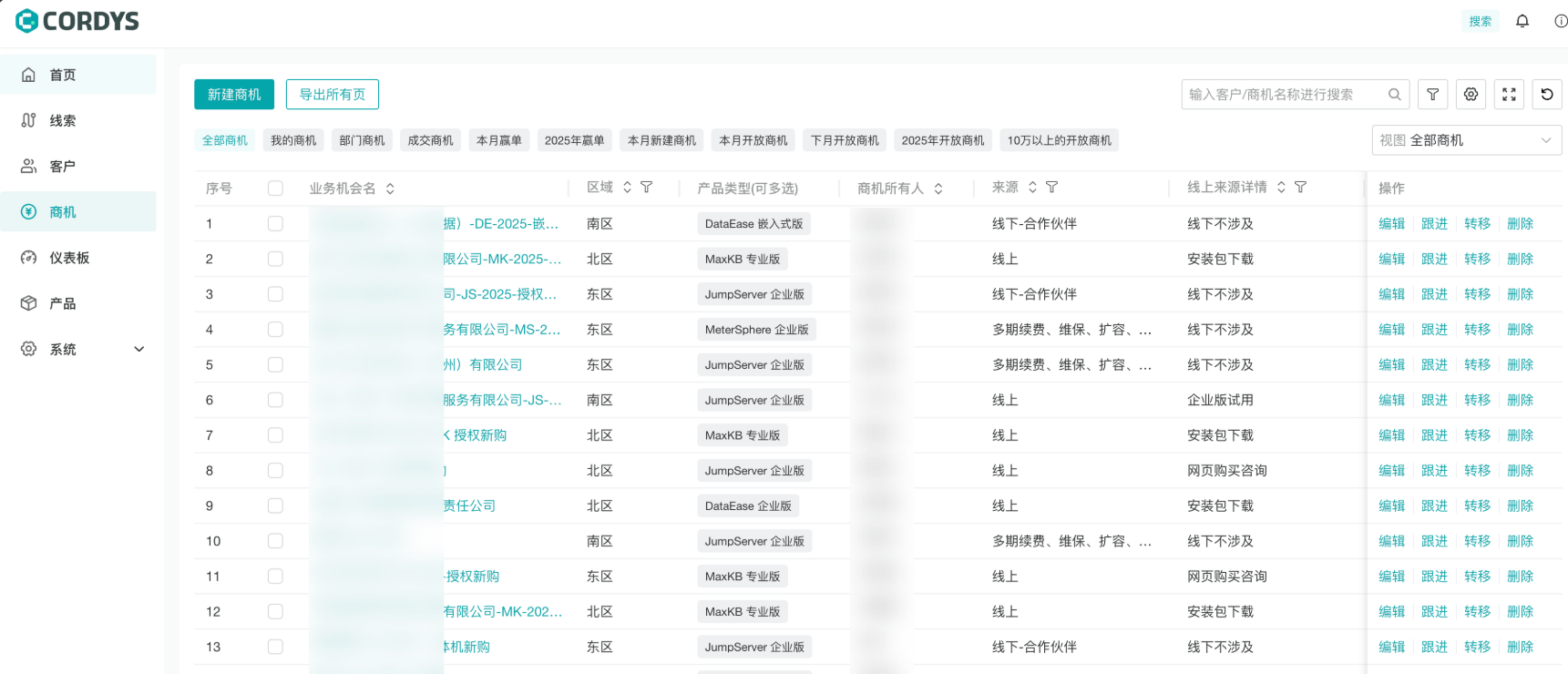
Task: Select the 下月开放商机 filter tab
Action: 845,140
